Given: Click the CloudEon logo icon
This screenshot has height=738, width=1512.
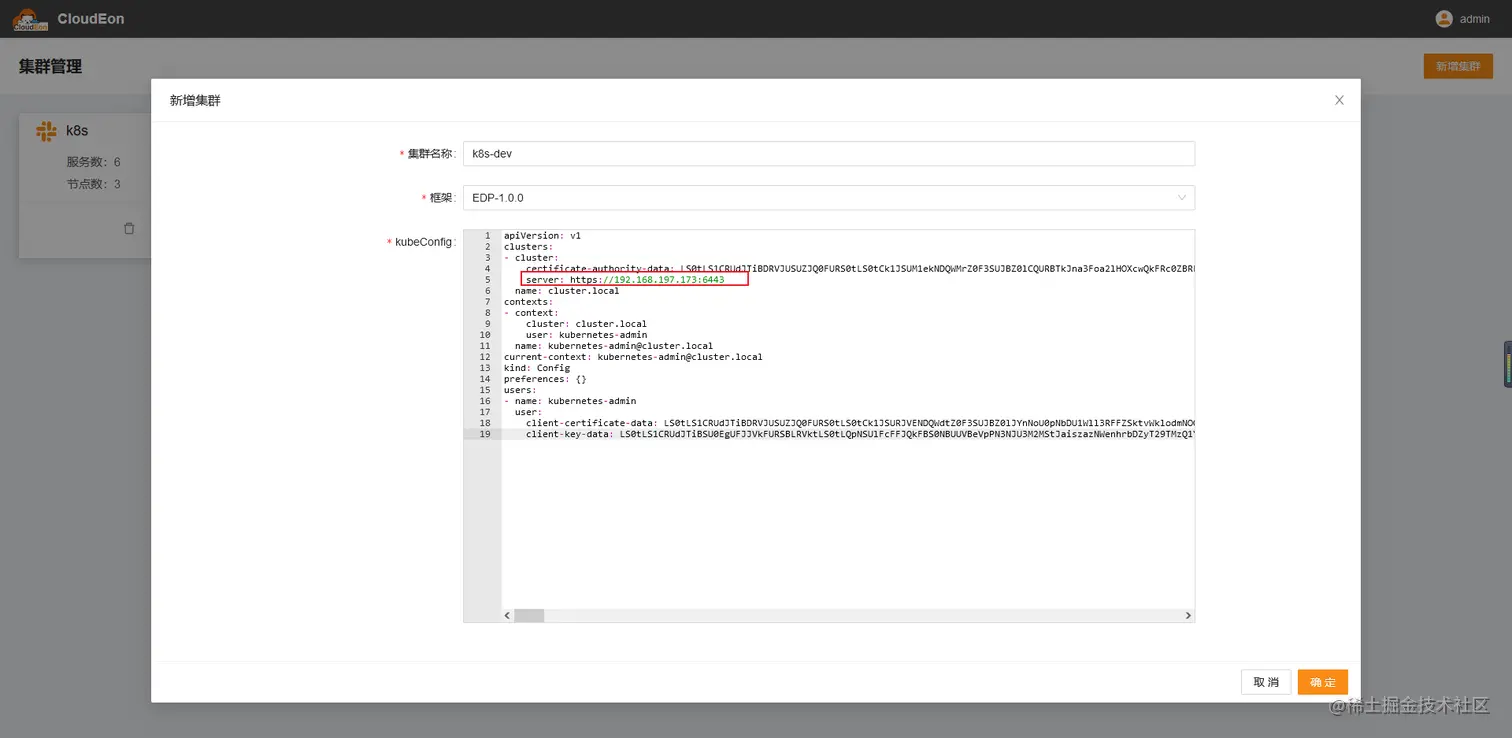Looking at the screenshot, I should 30,19.
